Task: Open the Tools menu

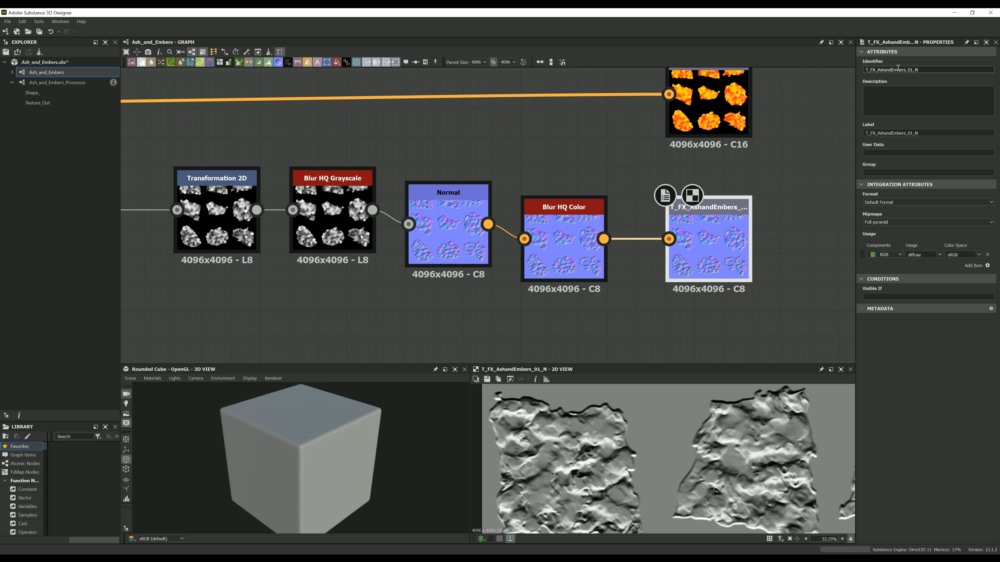Action: (x=39, y=21)
